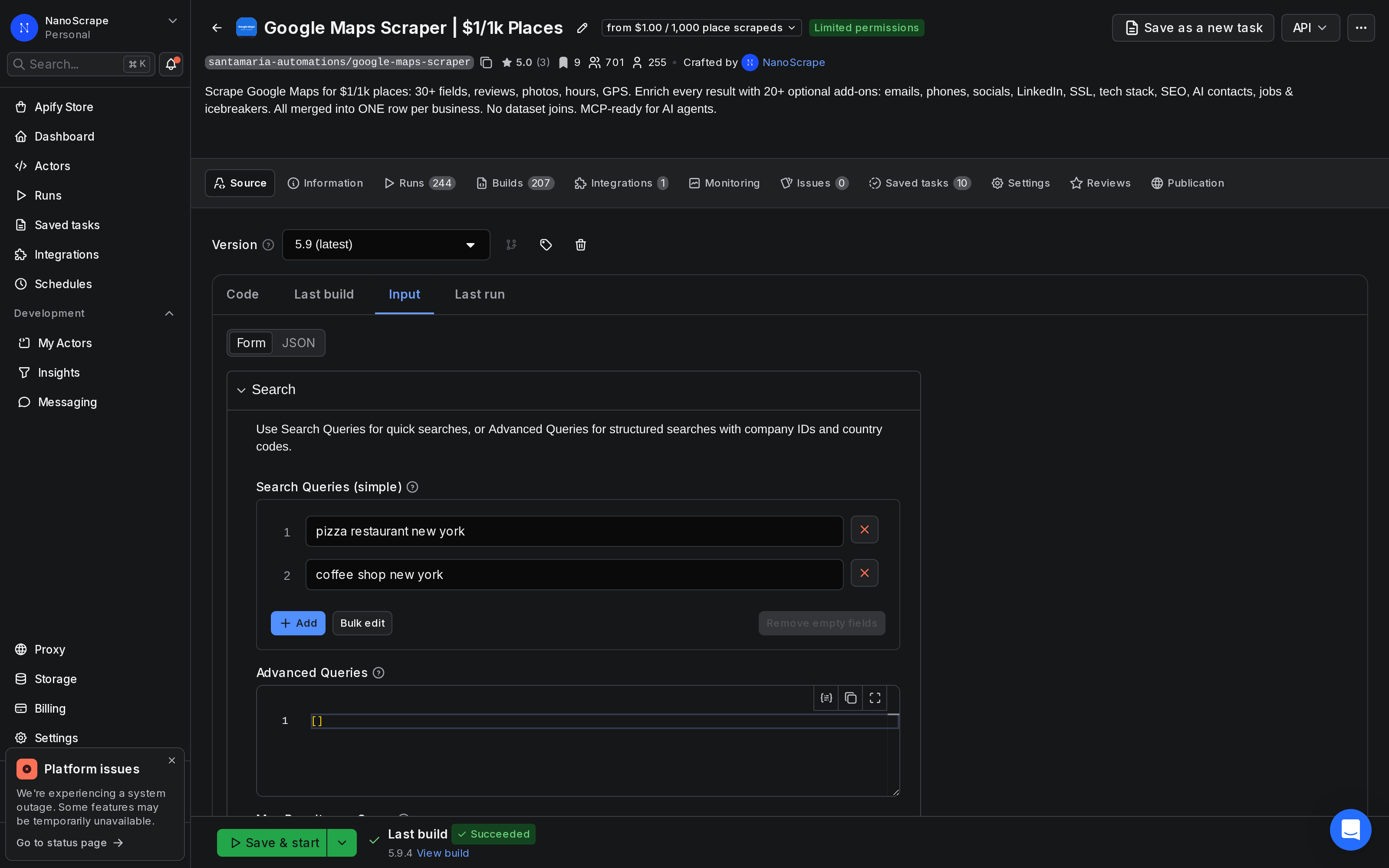Viewport: 1389px width, 868px height.
Task: Click the back arrow next to actor title
Action: (x=217, y=27)
